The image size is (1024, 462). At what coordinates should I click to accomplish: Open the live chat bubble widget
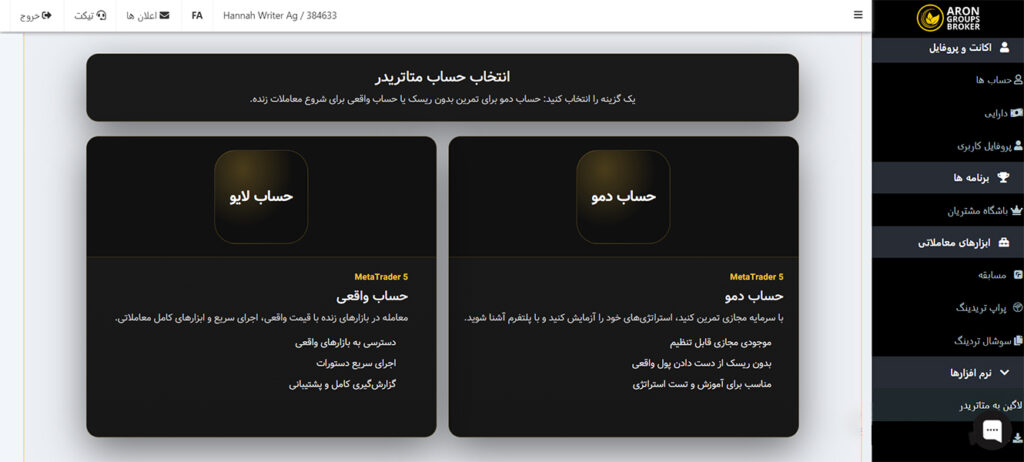point(992,430)
